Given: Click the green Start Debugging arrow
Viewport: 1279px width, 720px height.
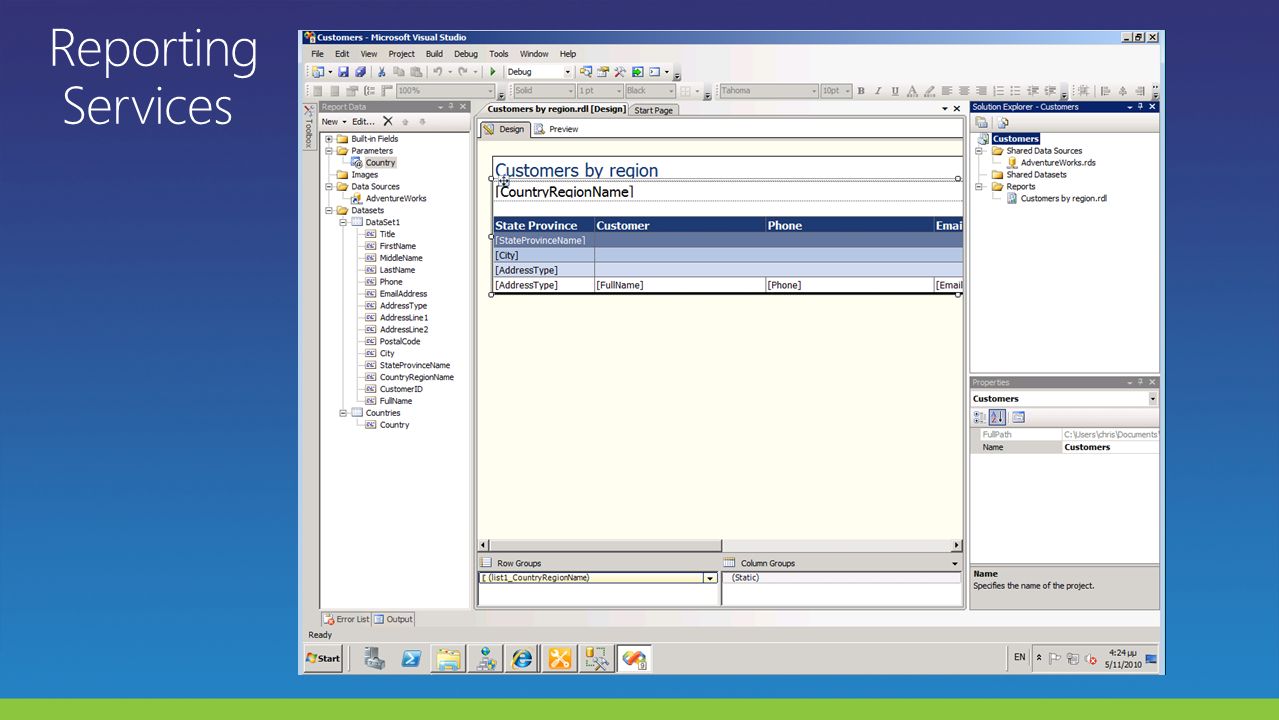Looking at the screenshot, I should pyautogui.click(x=493, y=72).
